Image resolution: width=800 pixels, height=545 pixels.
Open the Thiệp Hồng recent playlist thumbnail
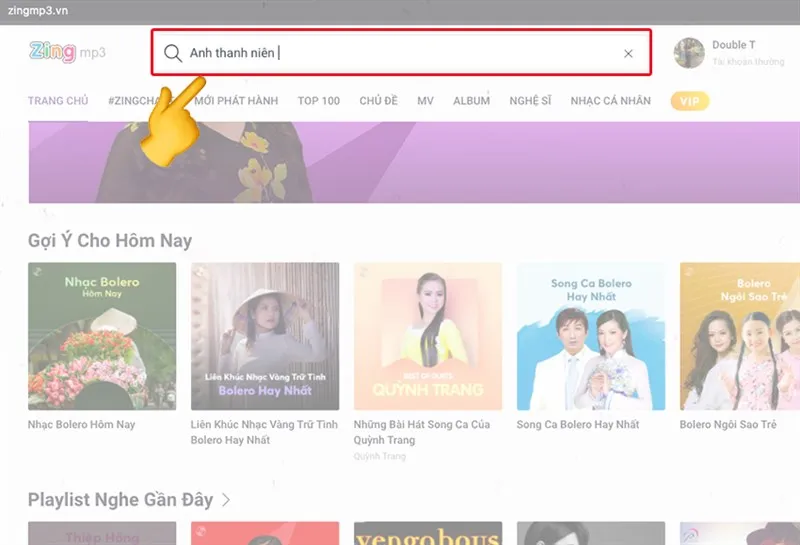click(102, 533)
